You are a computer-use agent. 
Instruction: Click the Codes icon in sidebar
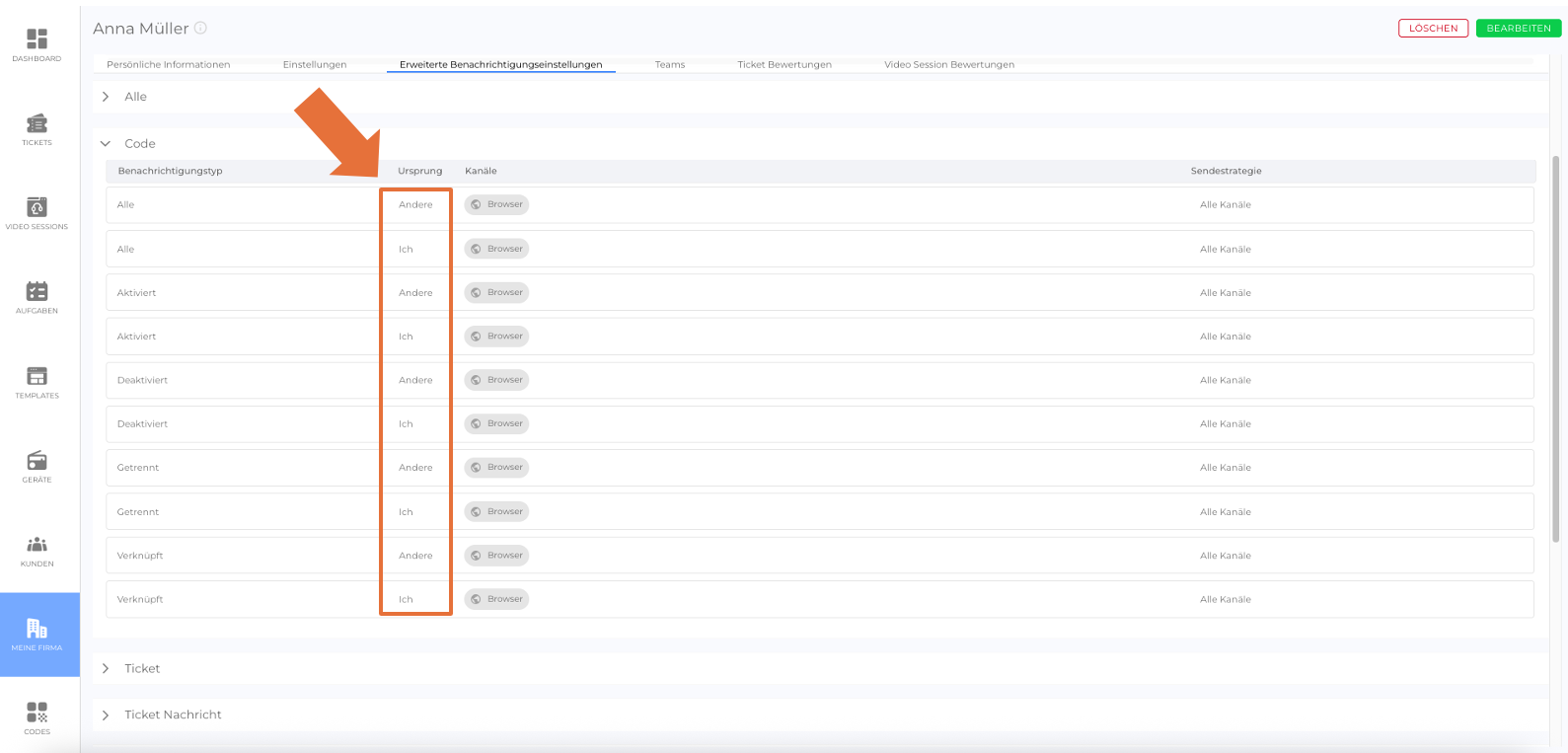tap(37, 714)
